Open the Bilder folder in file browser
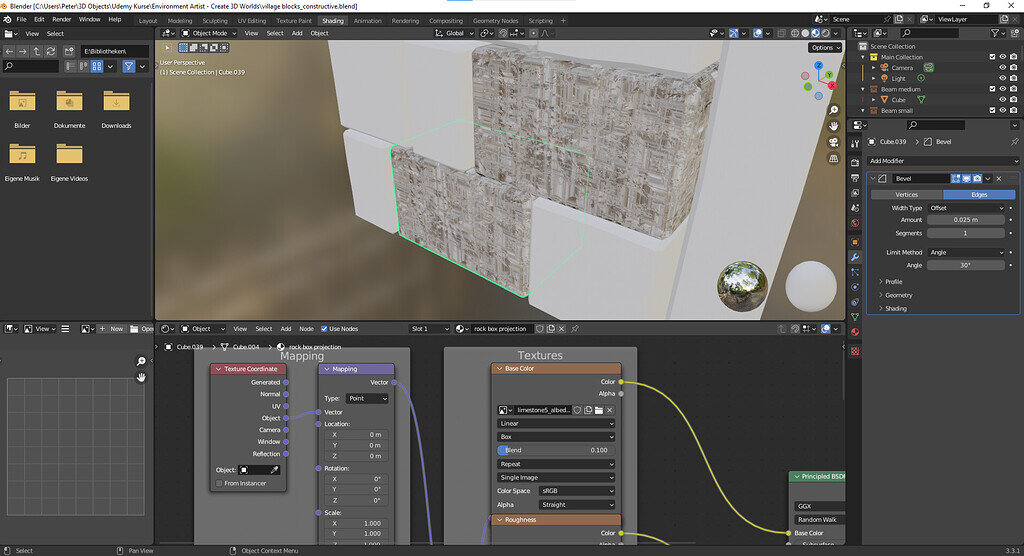Viewport: 1024px width, 556px height. [x=22, y=102]
